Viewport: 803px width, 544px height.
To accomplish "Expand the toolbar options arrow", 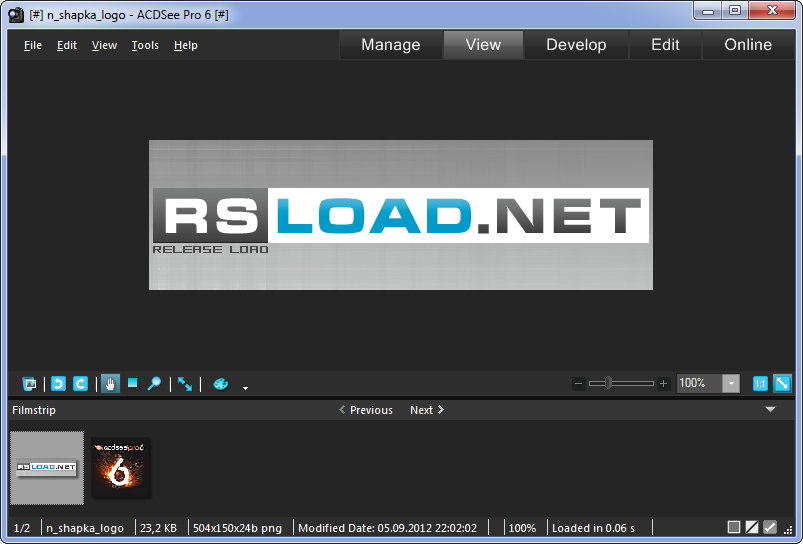I will [x=245, y=387].
